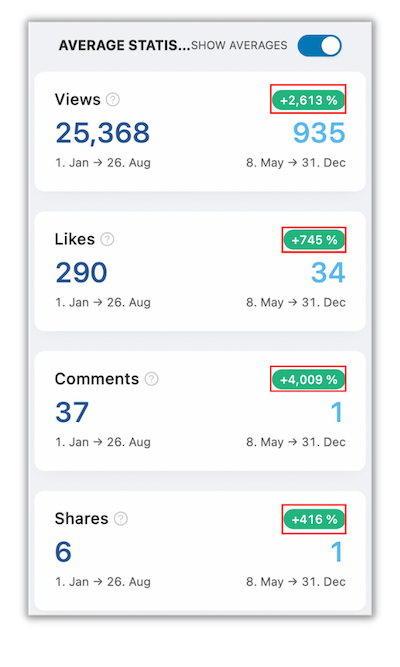The image size is (400, 667).
Task: Open the Likes help question icon
Action: (x=107, y=239)
